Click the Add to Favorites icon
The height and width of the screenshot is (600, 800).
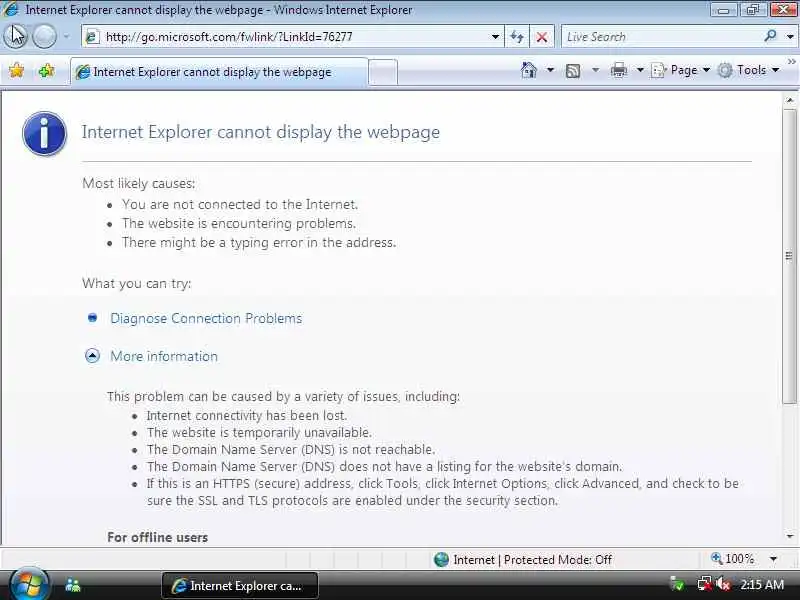(46, 70)
